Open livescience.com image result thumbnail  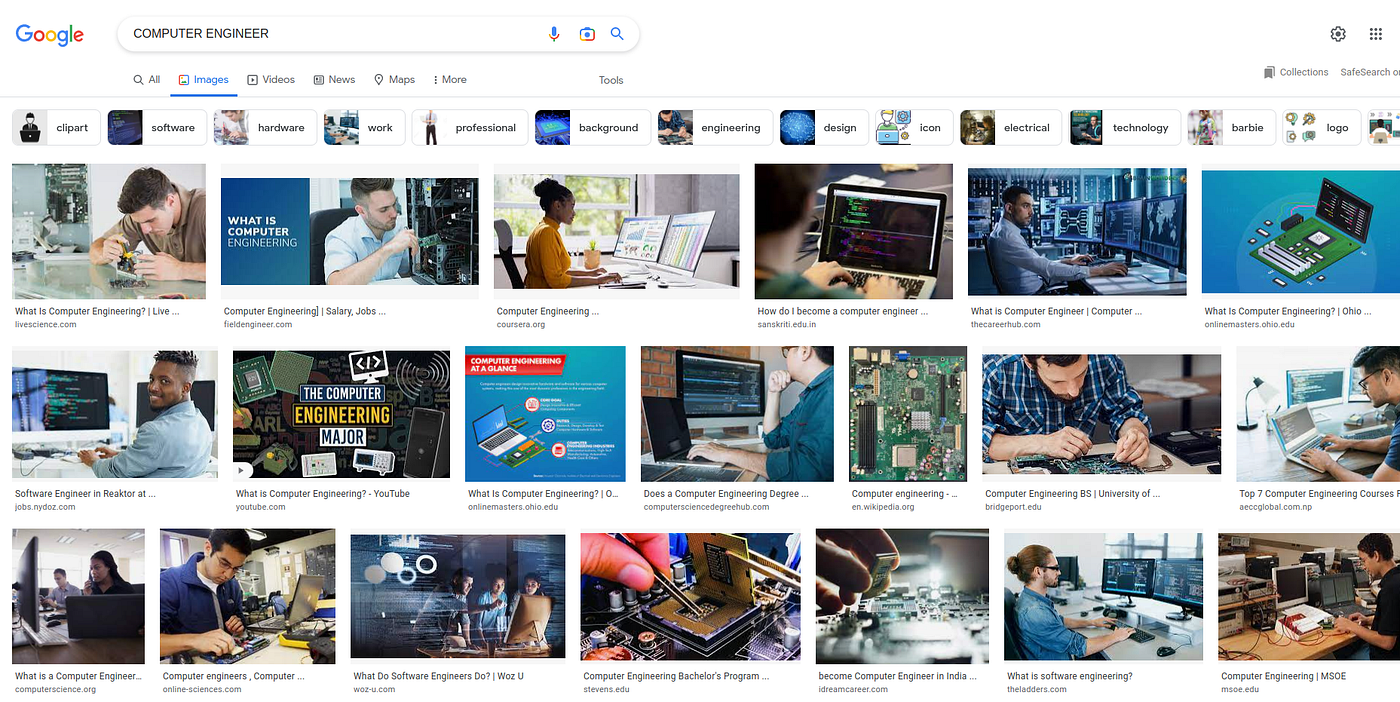[109, 232]
